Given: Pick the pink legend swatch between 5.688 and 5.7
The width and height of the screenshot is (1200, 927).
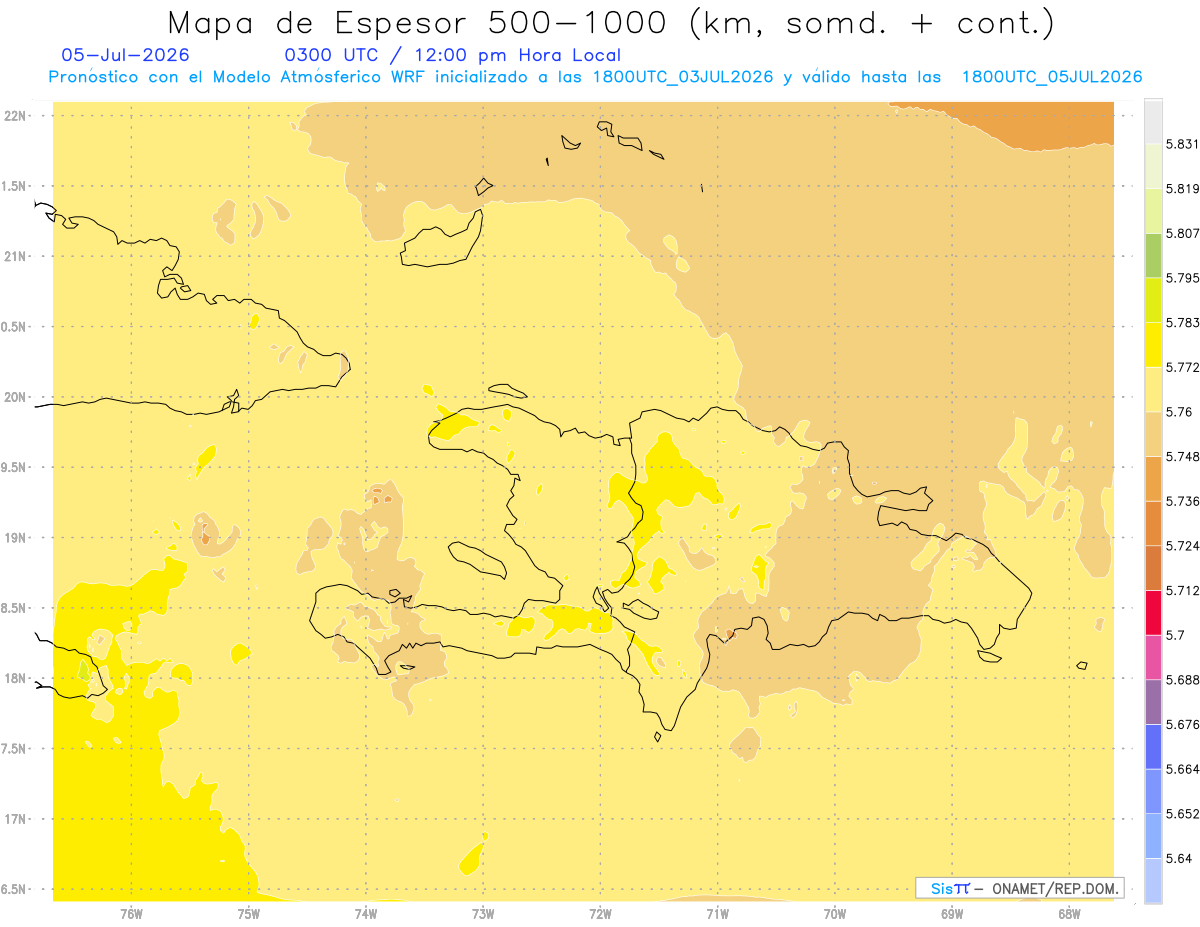Looking at the screenshot, I should click(1153, 657).
